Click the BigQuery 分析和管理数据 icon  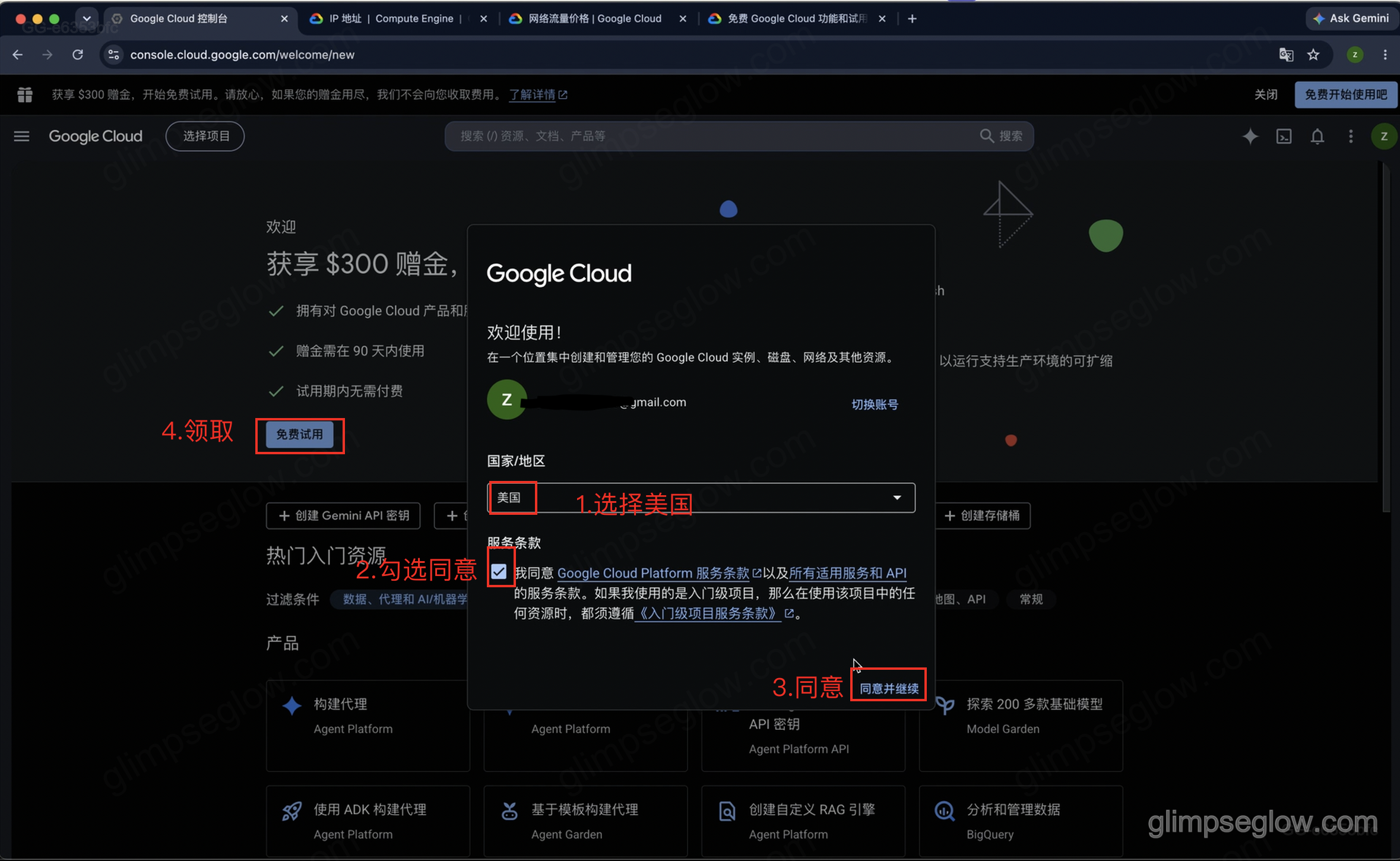(x=945, y=811)
